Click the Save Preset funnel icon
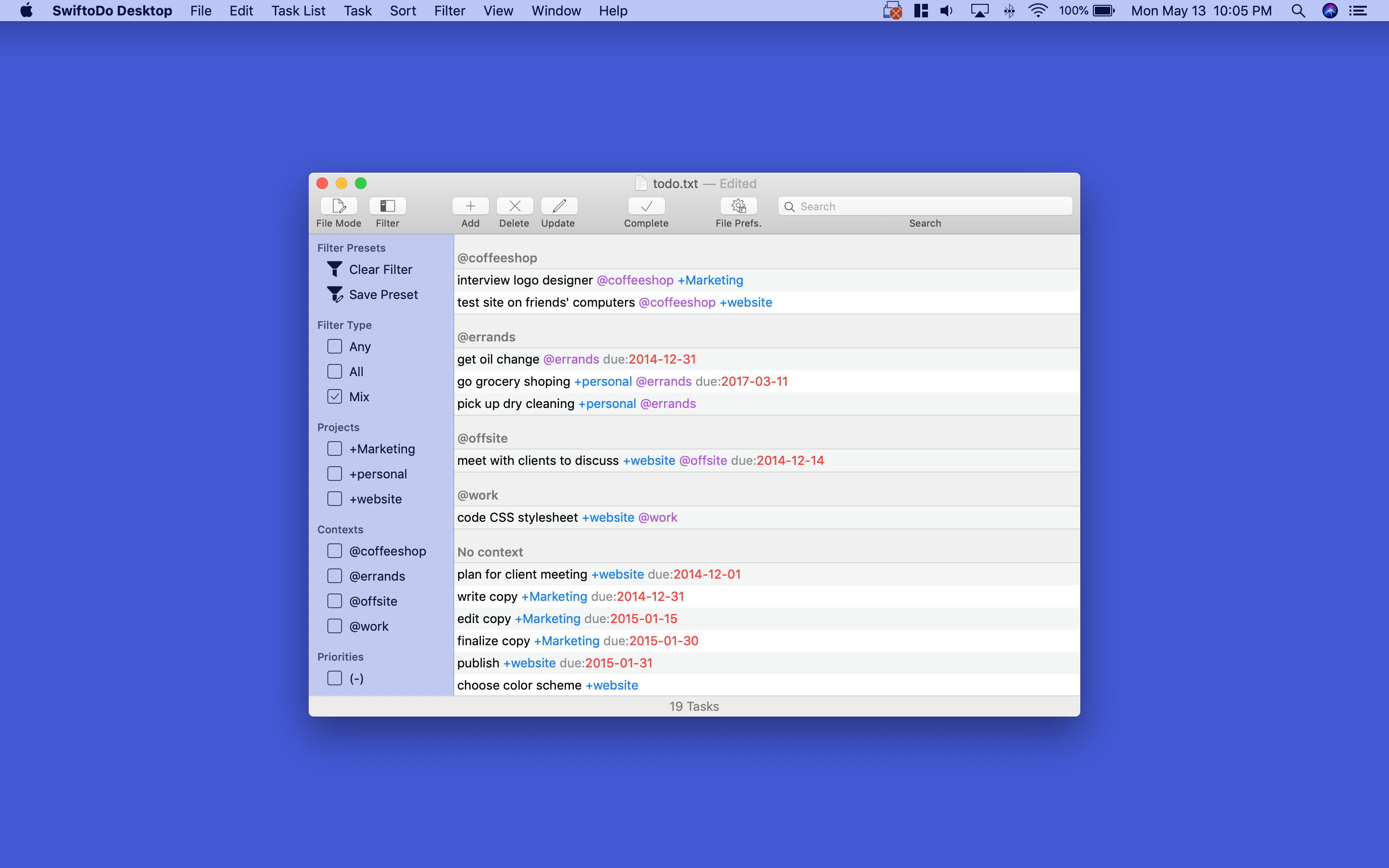Viewport: 1389px width, 868px height. click(335, 294)
